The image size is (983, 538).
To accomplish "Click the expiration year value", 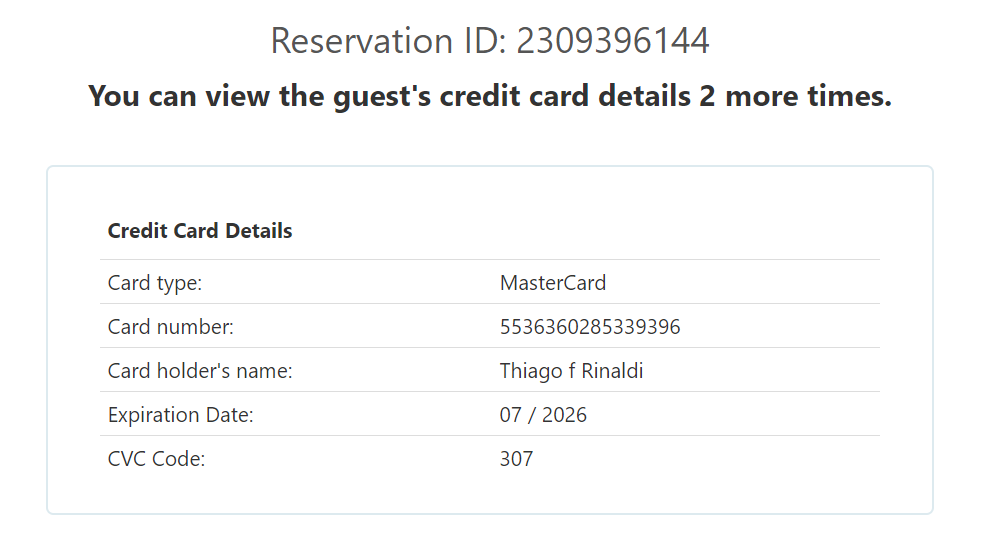I will (564, 415).
